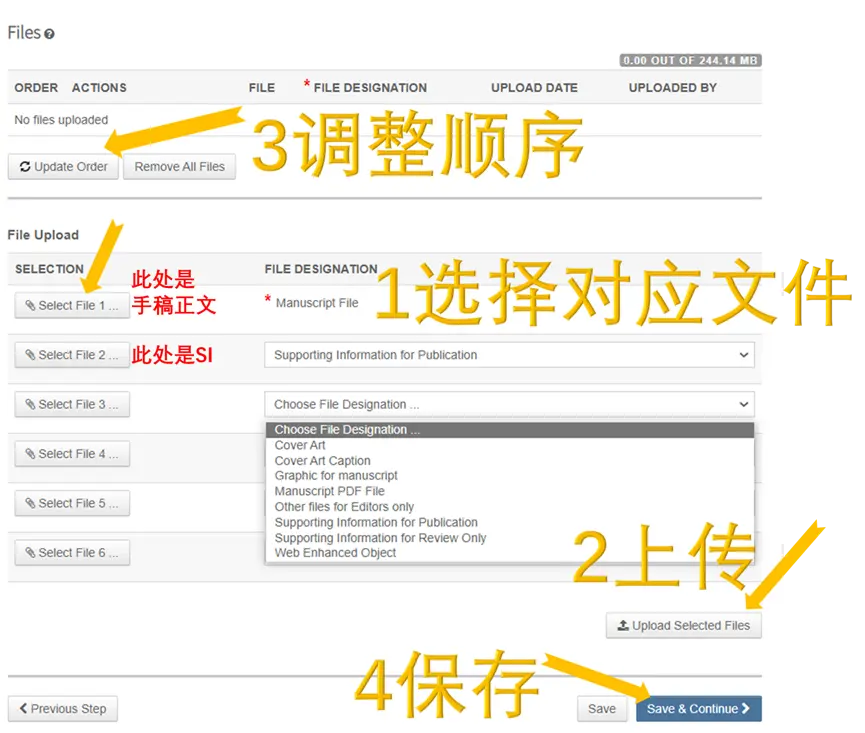Click the Update Order button

pos(63,167)
